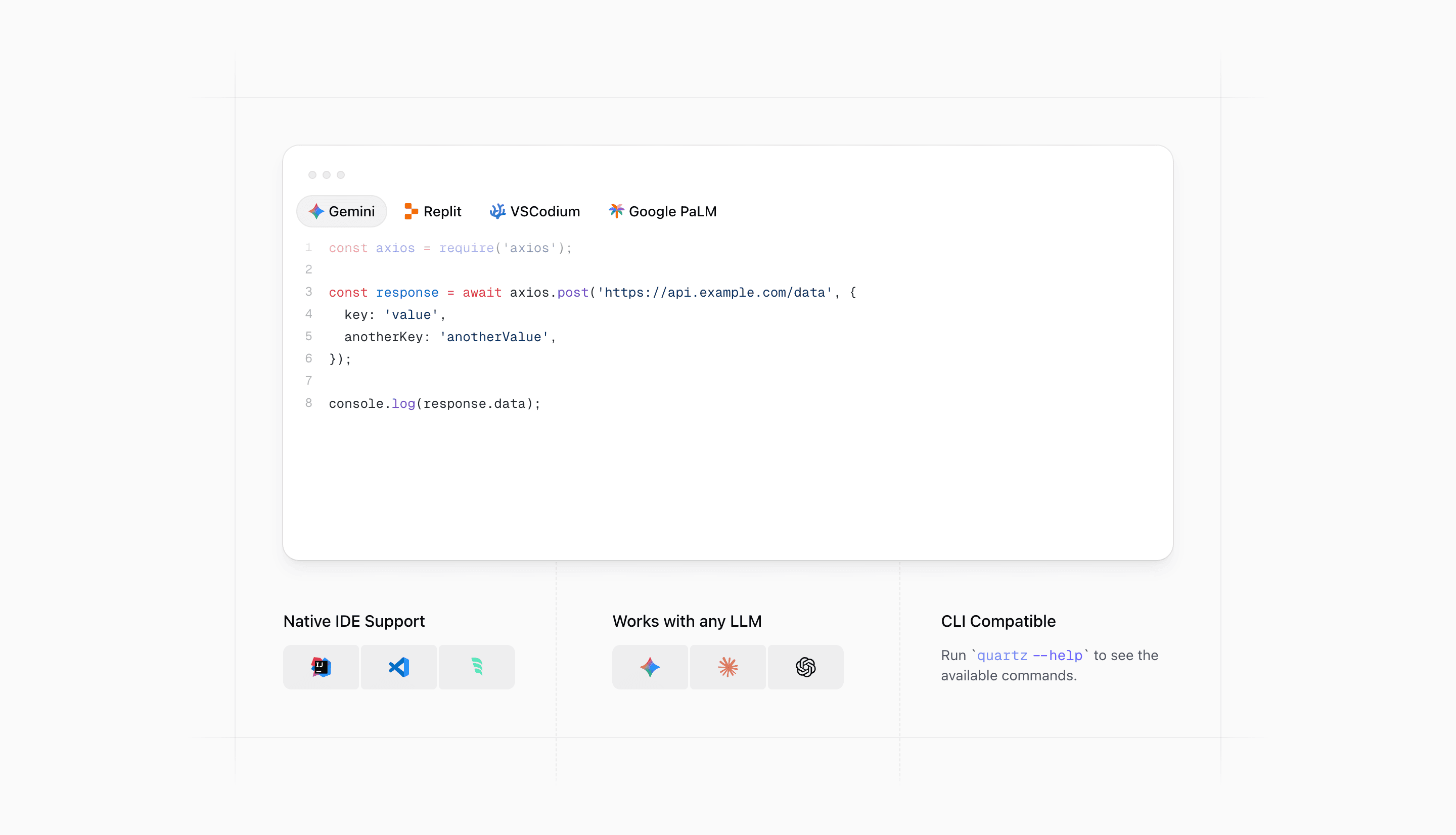1456x835 pixels.
Task: Click the Google PaLM palm tree icon
Action: click(616, 210)
